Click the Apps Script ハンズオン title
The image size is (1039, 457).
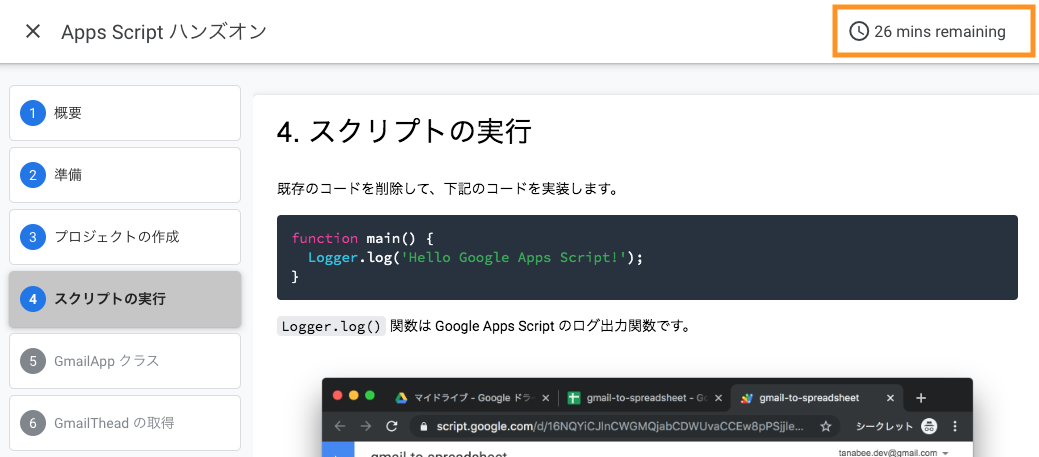pos(164,31)
